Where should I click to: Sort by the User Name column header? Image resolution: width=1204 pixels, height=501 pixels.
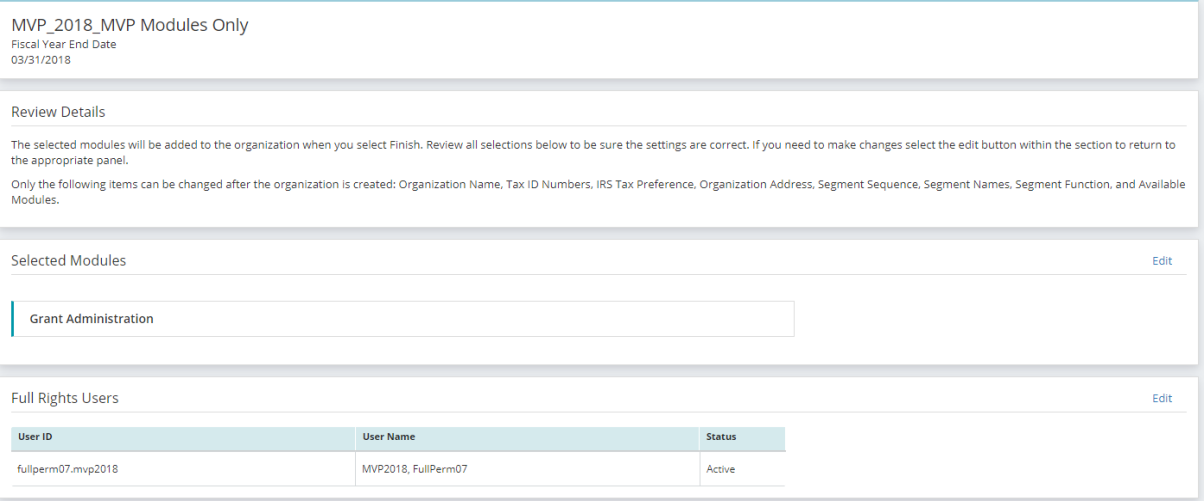click(x=527, y=437)
